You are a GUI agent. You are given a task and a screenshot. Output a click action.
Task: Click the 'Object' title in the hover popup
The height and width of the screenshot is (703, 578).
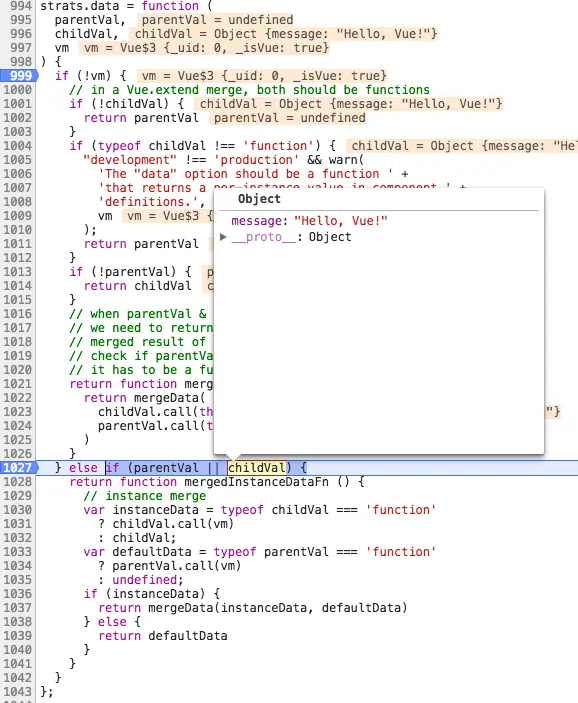click(259, 199)
